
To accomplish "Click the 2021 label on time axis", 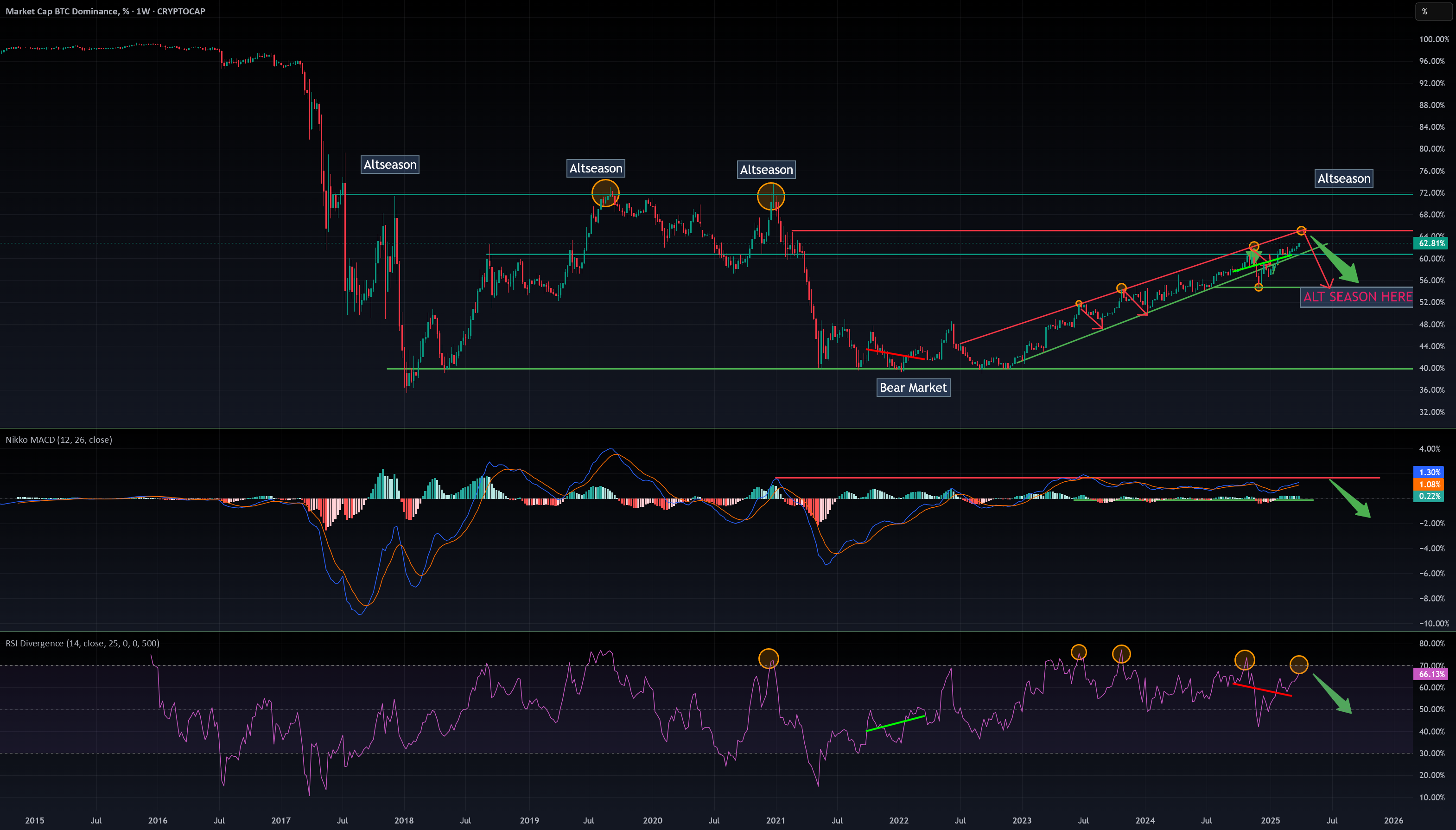I will [x=775, y=820].
